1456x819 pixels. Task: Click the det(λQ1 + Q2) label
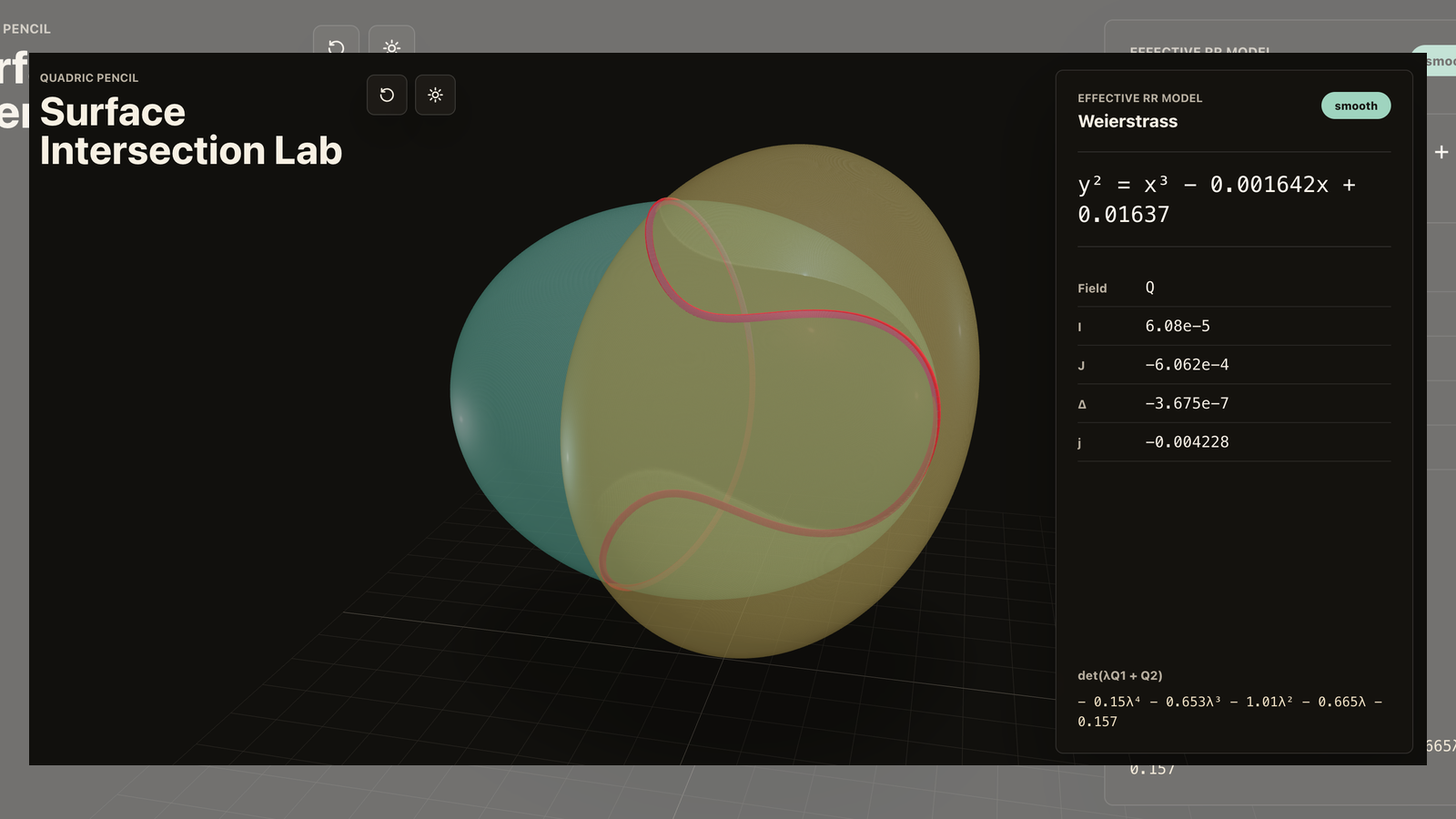coord(1120,675)
